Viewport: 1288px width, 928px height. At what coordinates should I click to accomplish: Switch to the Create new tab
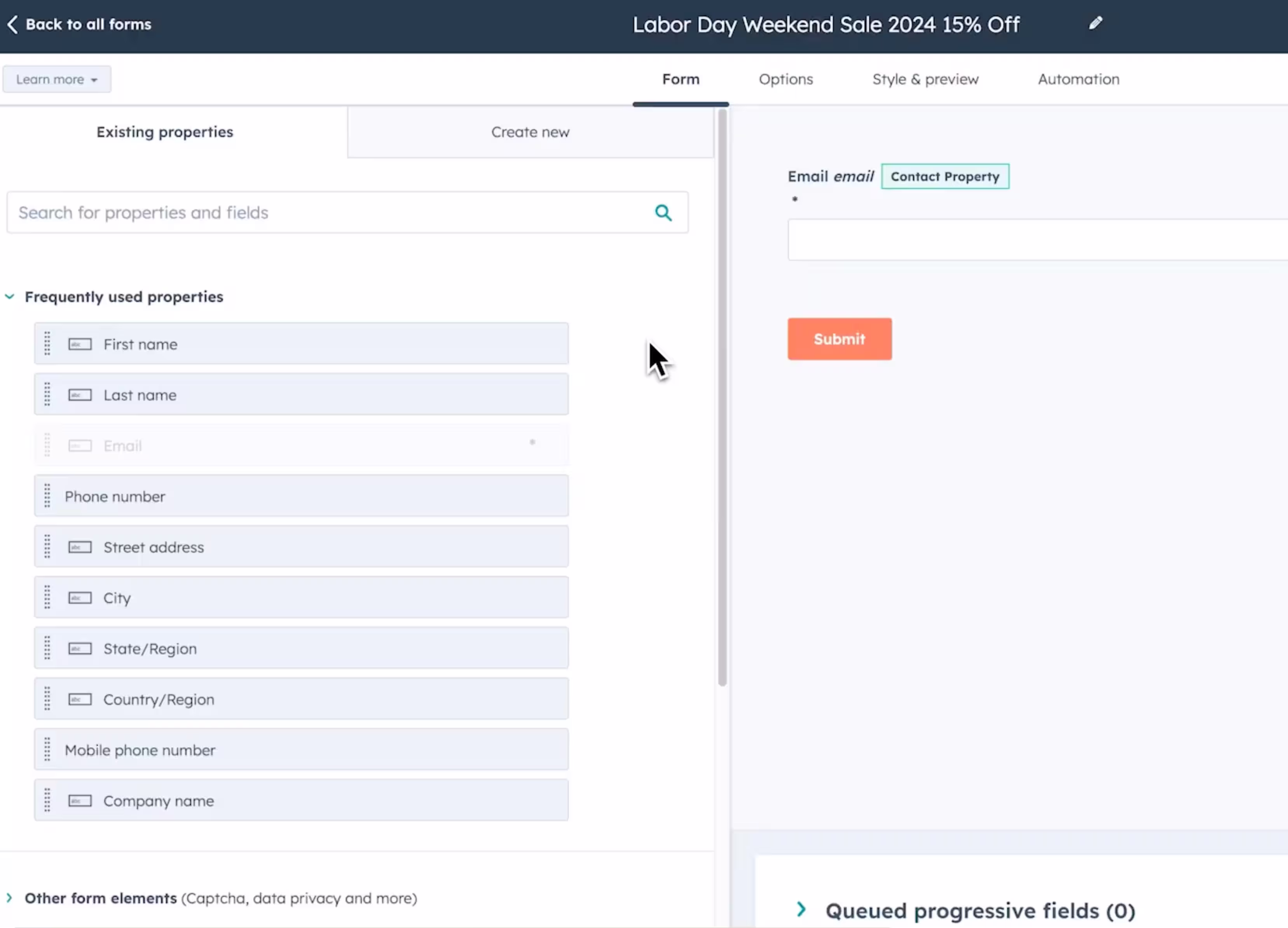[530, 133]
